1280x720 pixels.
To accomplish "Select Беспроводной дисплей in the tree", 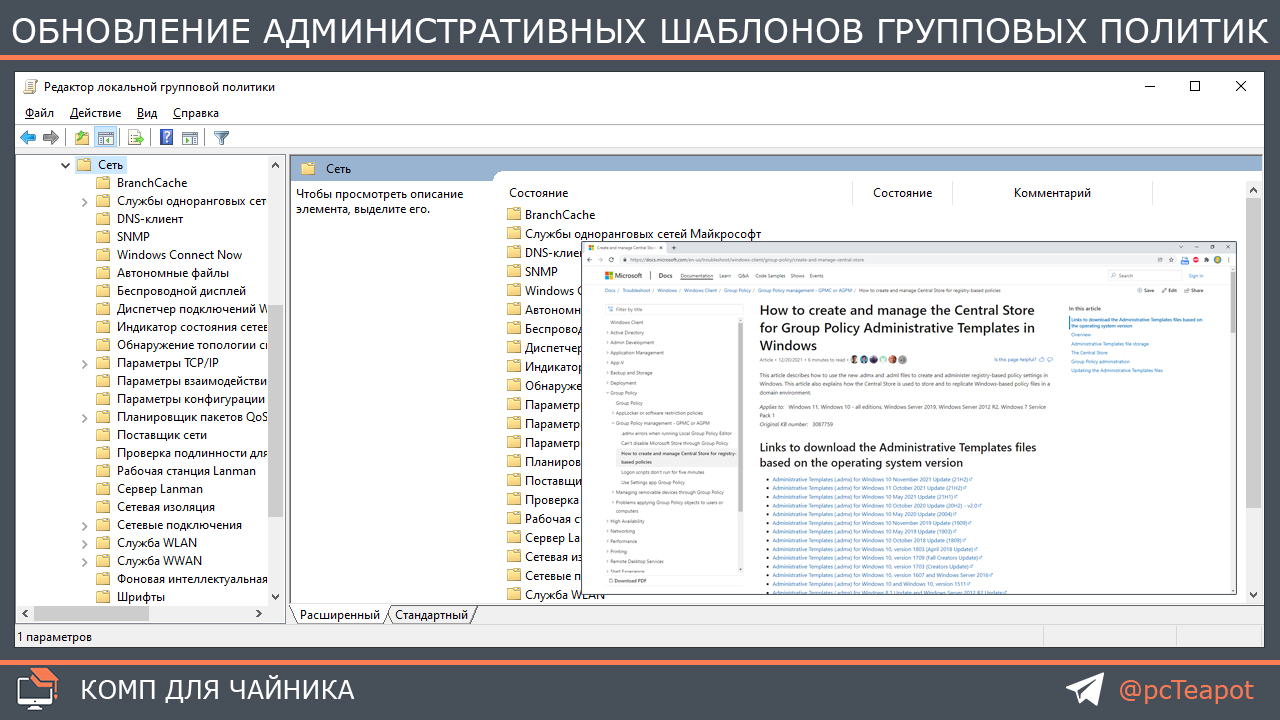I will point(181,291).
